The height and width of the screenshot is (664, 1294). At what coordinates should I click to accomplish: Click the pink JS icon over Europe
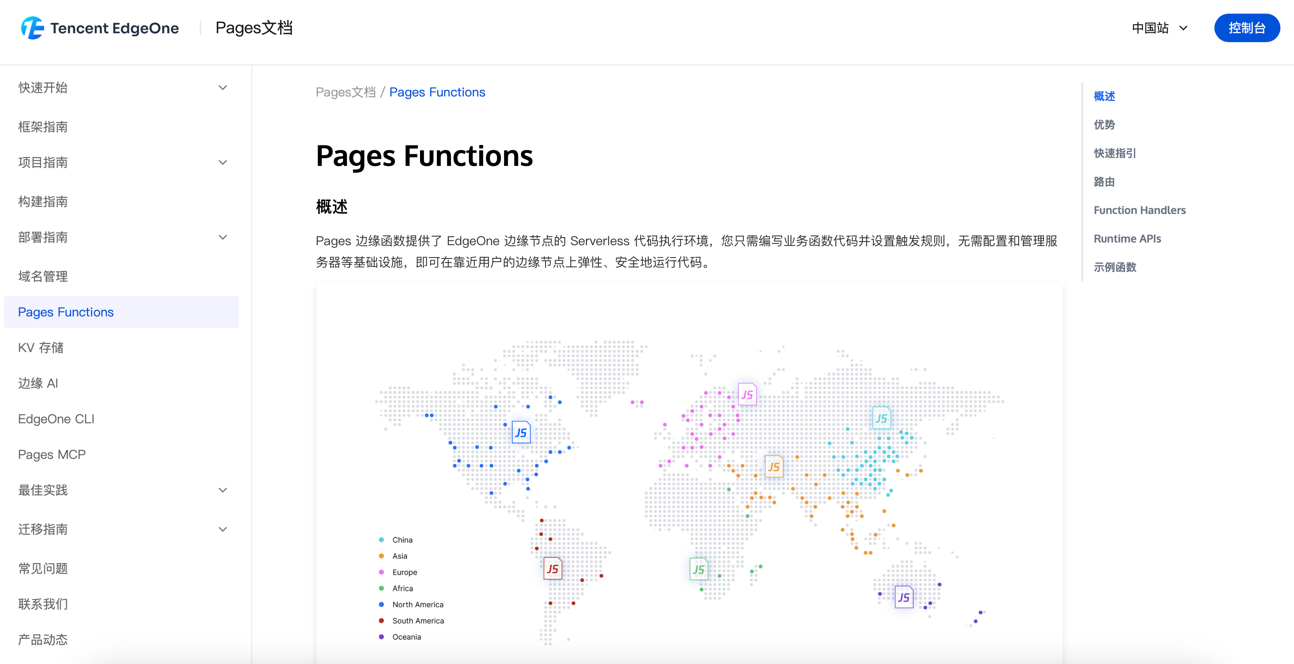point(747,394)
